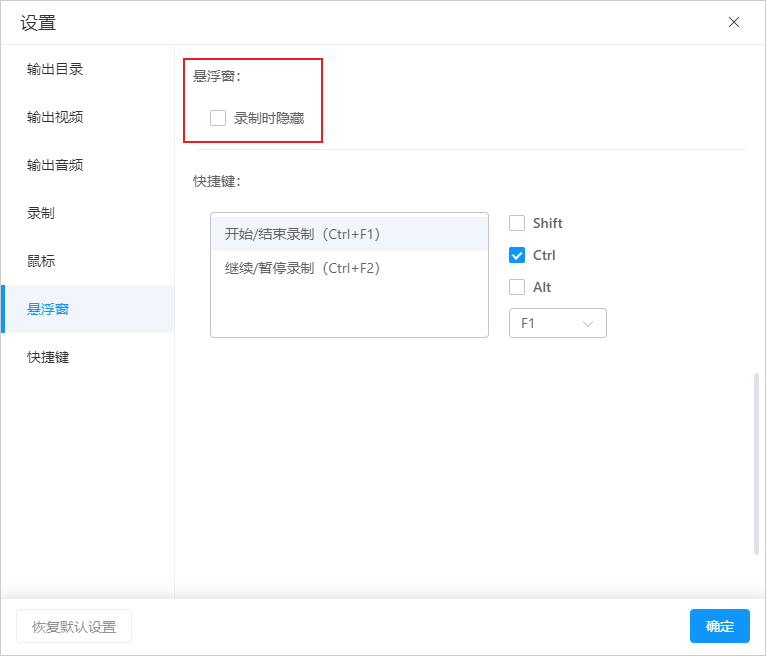Click the chevron arrow in the F1 combo box
The height and width of the screenshot is (656, 766).
(x=588, y=324)
